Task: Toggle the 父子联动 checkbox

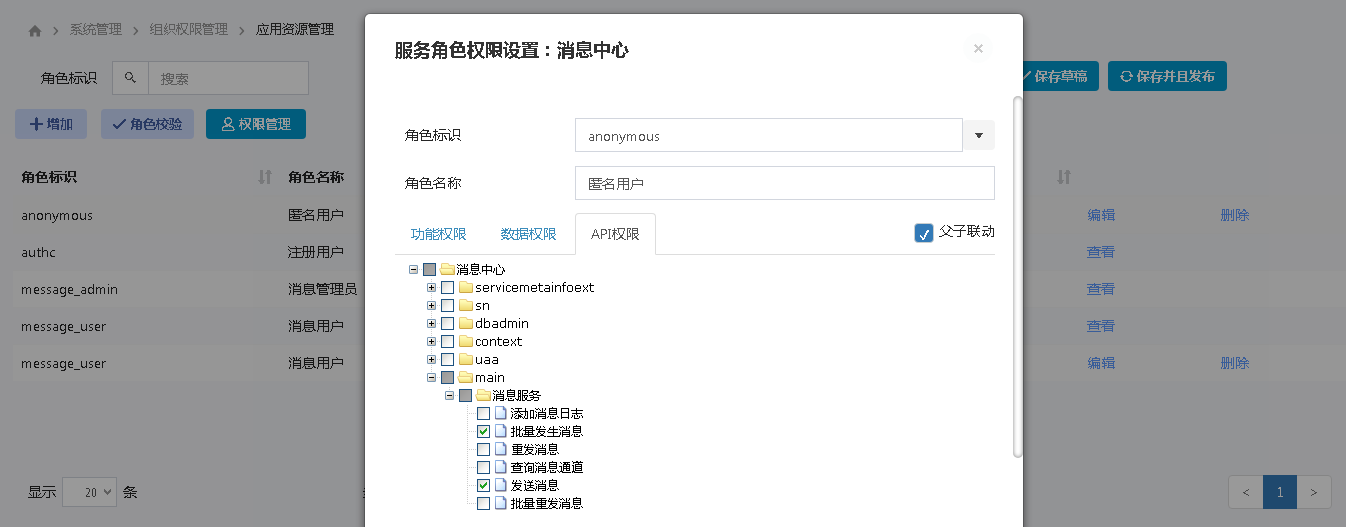Action: [x=924, y=233]
